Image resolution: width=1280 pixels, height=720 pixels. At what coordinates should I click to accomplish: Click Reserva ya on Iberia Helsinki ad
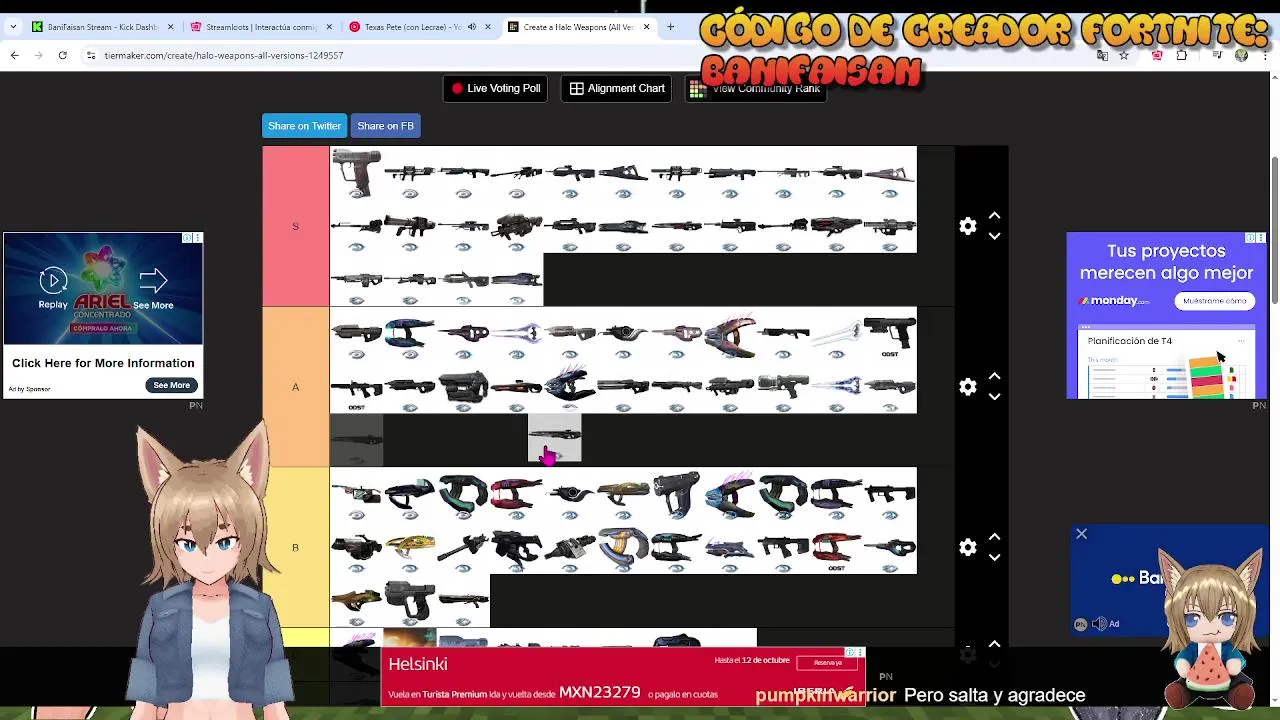[827, 663]
